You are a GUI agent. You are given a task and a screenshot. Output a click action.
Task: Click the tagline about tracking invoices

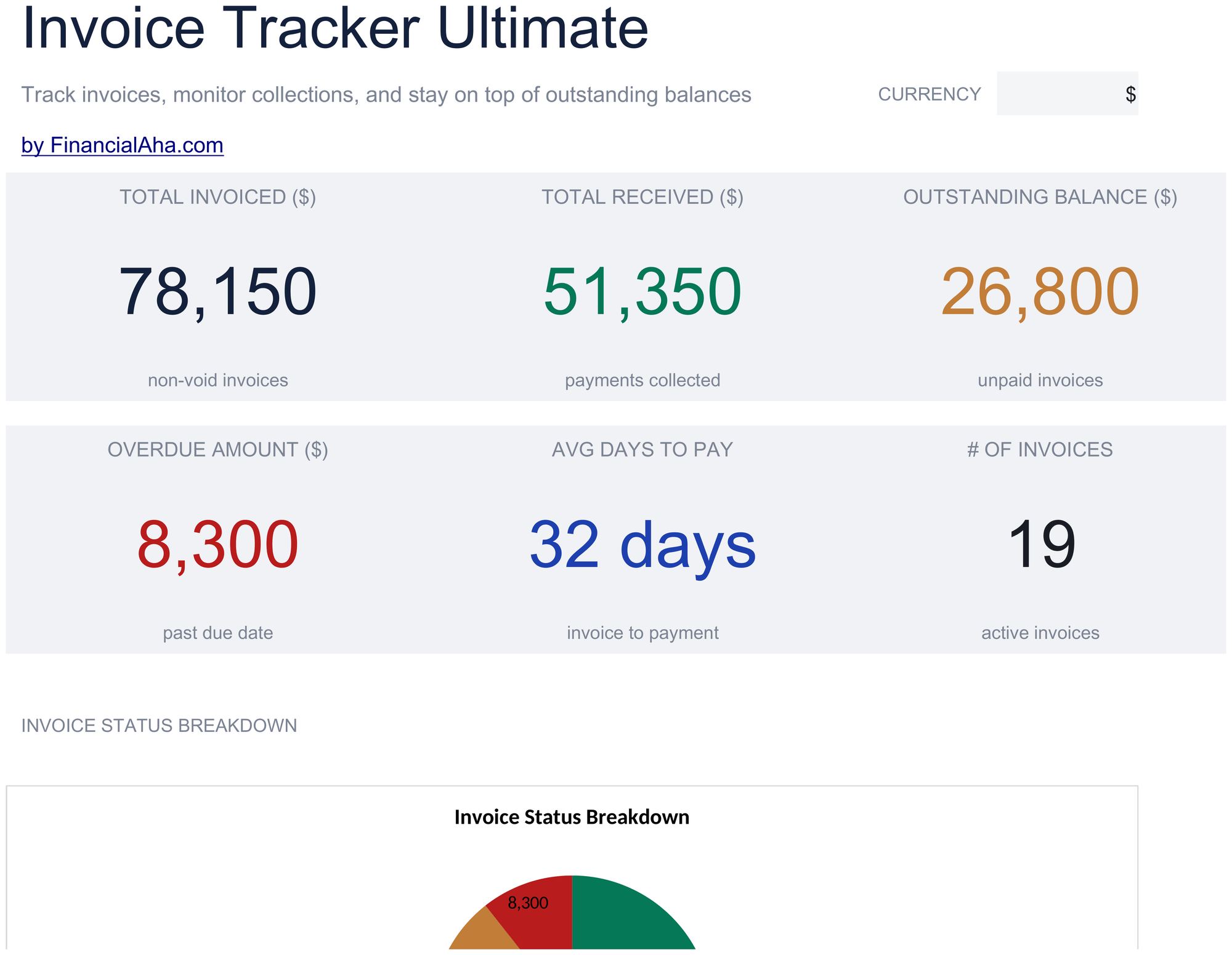pyautogui.click(x=386, y=95)
